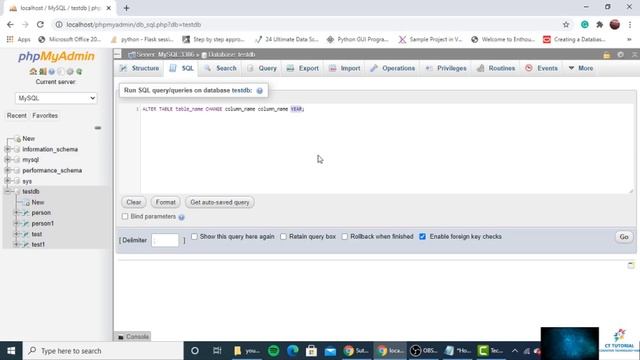Reload the browser page
Viewport: 640px width, 360px height.
coord(40,24)
